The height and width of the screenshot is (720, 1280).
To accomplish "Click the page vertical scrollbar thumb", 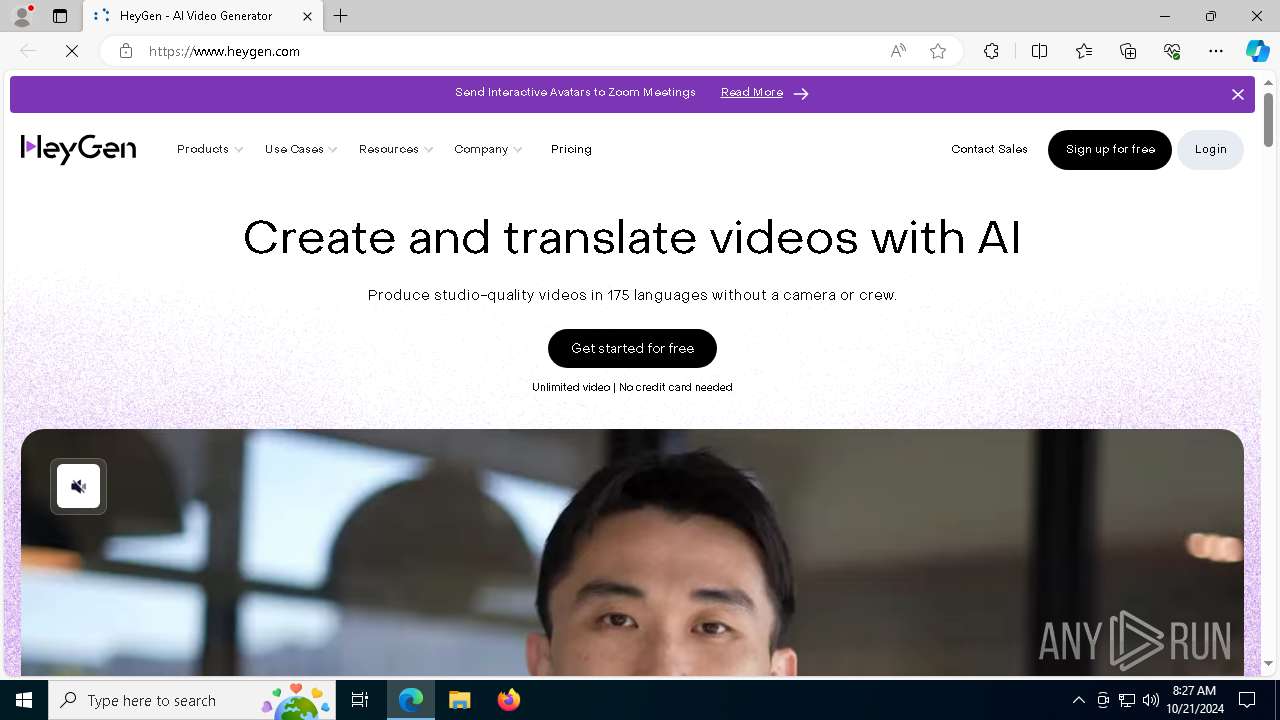I will (1268, 120).
